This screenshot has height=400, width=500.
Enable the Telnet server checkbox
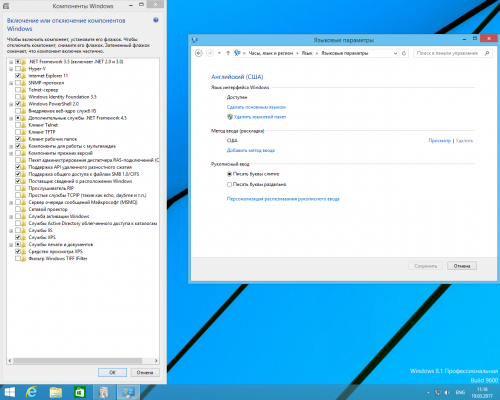click(x=18, y=90)
